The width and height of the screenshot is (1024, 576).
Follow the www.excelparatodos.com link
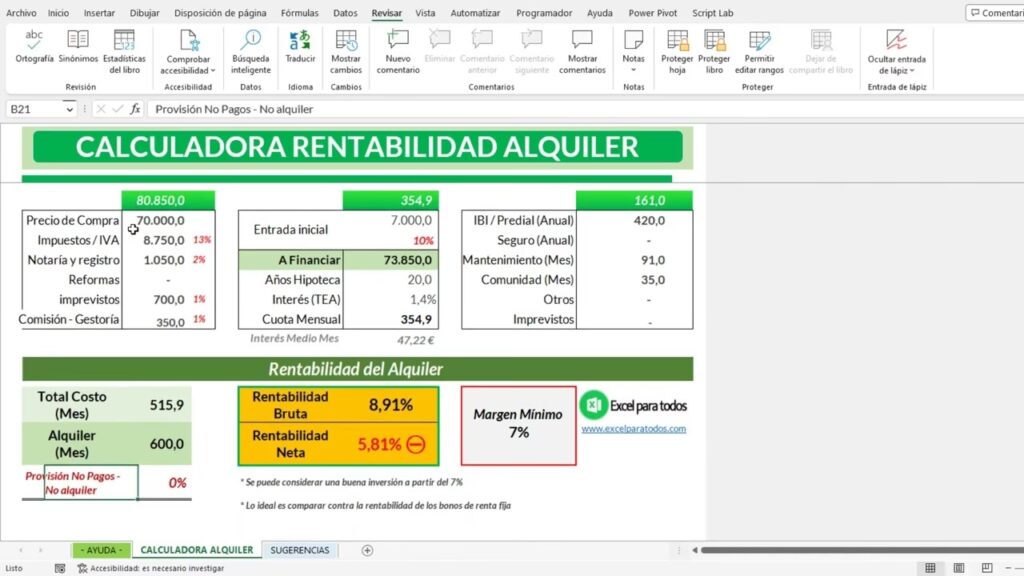(x=633, y=429)
